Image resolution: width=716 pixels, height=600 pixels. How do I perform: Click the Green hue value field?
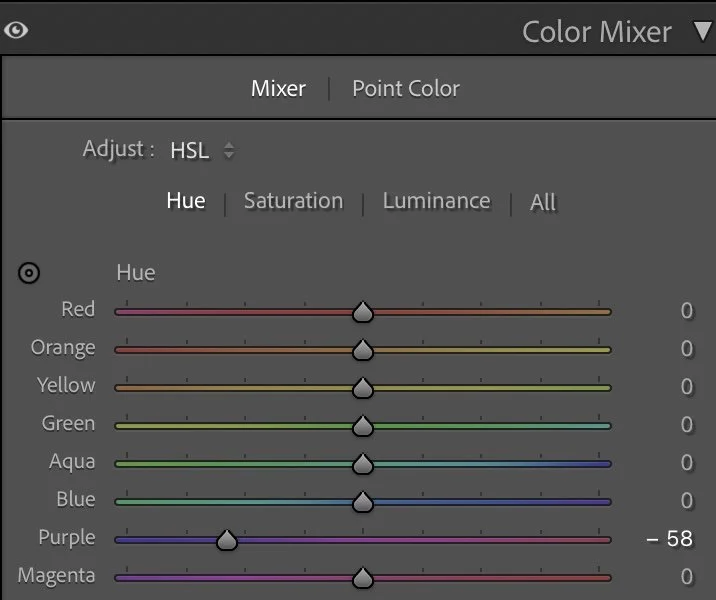pyautogui.click(x=686, y=425)
